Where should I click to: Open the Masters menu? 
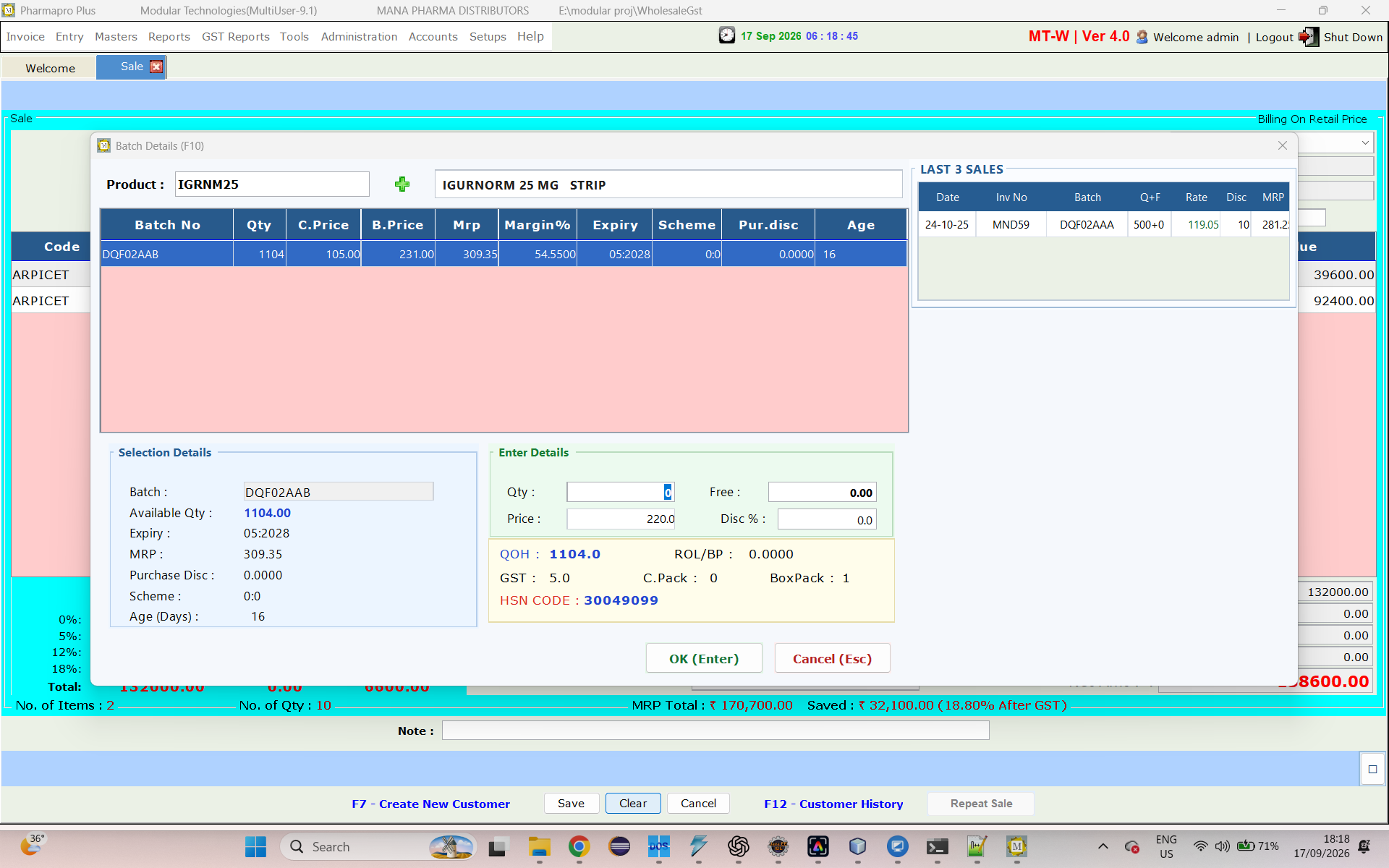coord(116,37)
